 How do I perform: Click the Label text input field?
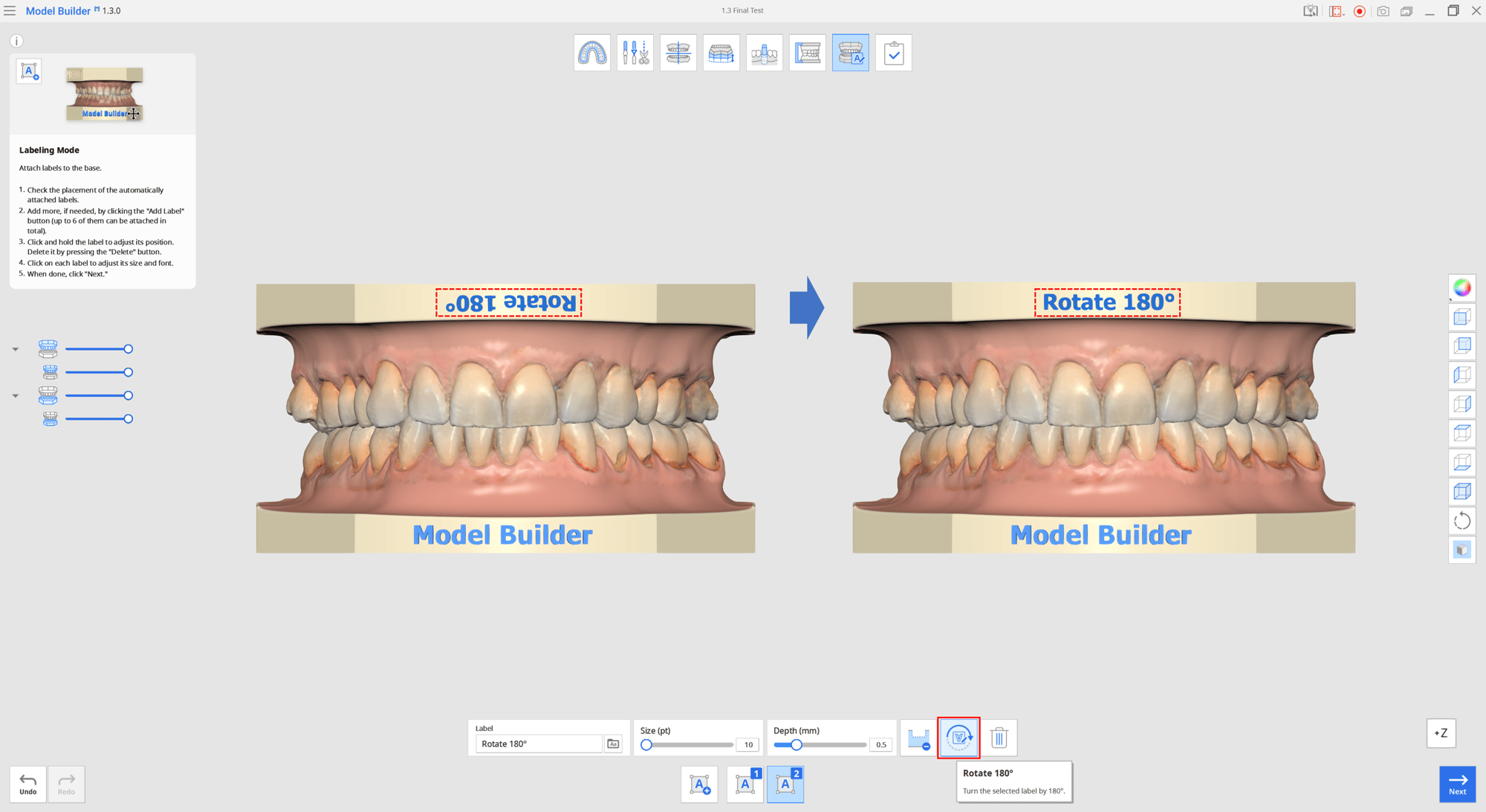pos(539,744)
